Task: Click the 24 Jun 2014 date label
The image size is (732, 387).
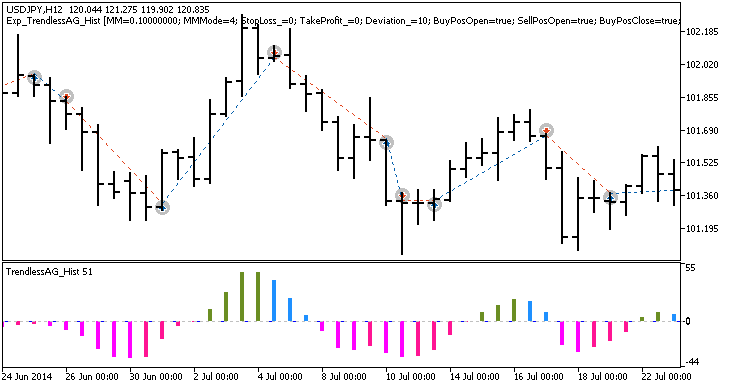Action: (28, 376)
